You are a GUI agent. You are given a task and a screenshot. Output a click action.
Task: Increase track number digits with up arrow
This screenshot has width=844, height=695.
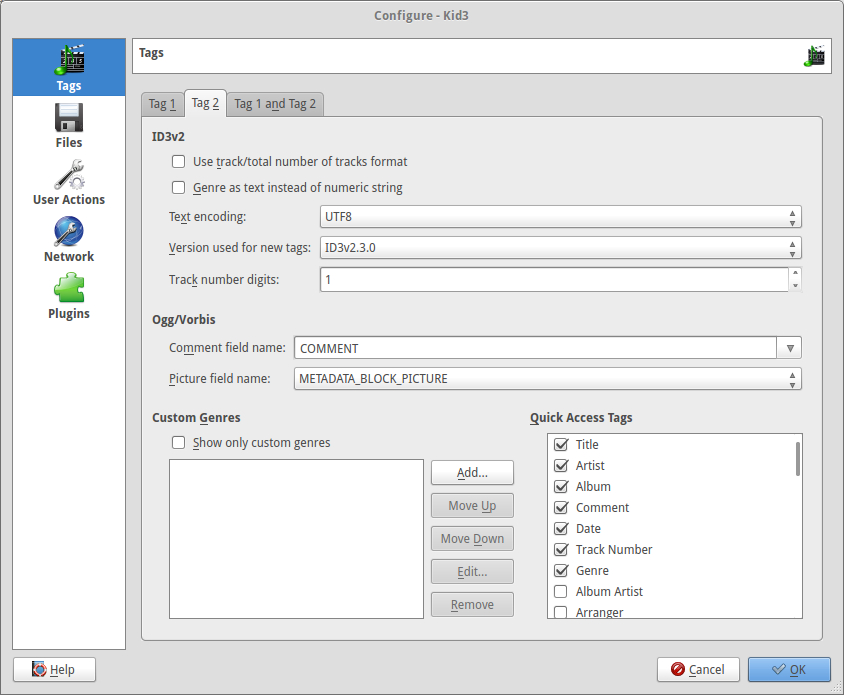coord(795,273)
